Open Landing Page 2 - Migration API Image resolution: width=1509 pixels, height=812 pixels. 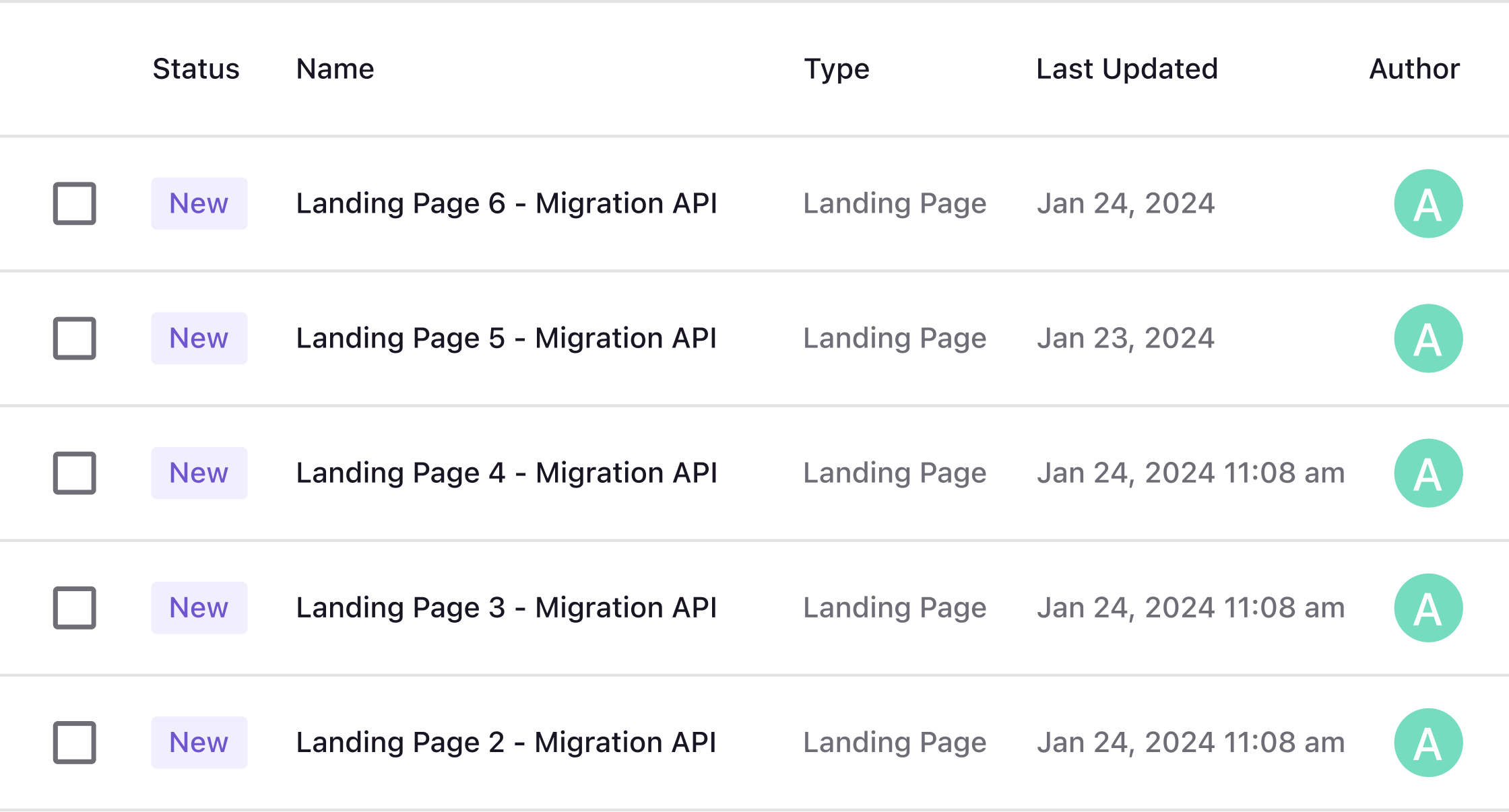(507, 742)
